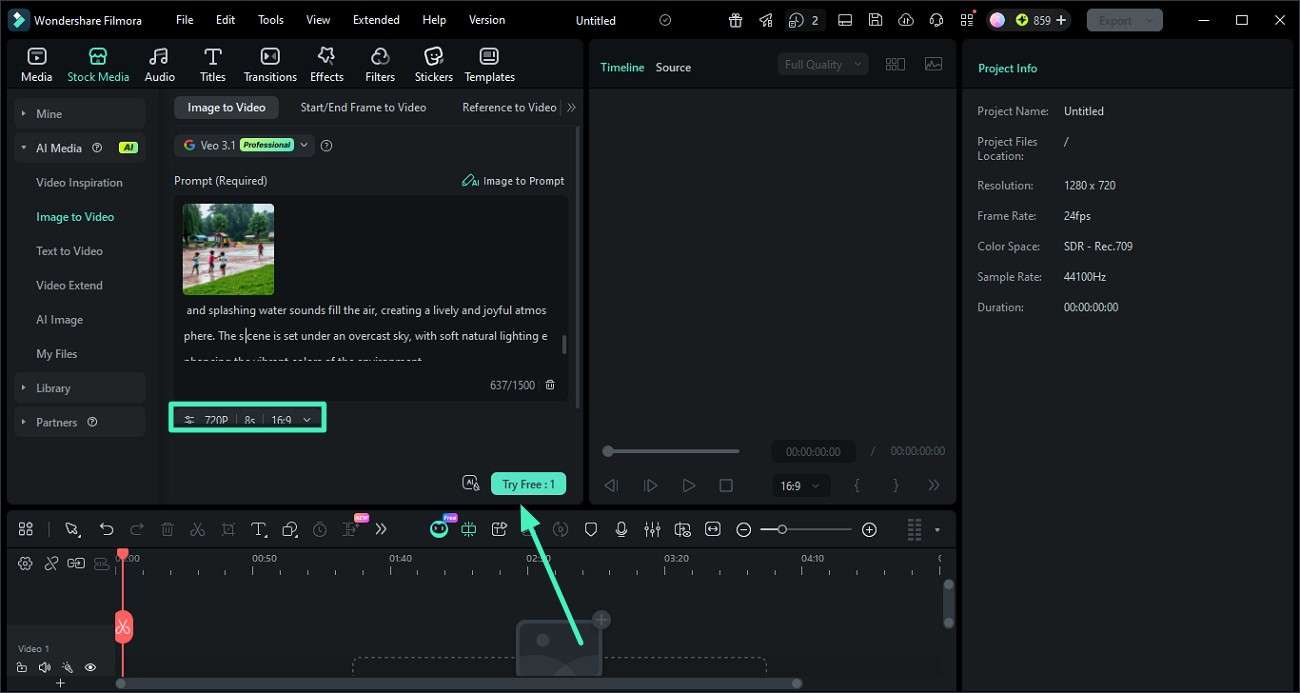
Task: Expand more timeline tools chevron
Action: pyautogui.click(x=381, y=529)
